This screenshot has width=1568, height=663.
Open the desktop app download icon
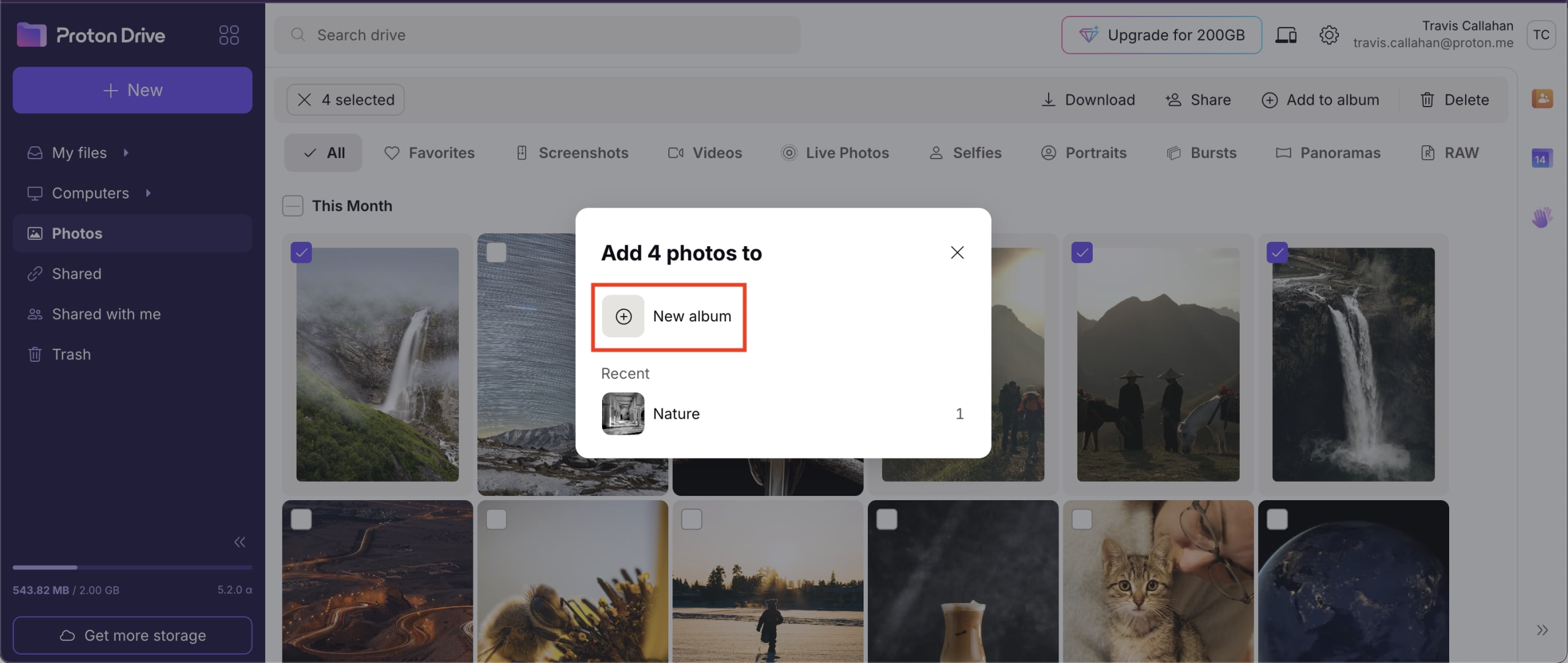(1286, 35)
